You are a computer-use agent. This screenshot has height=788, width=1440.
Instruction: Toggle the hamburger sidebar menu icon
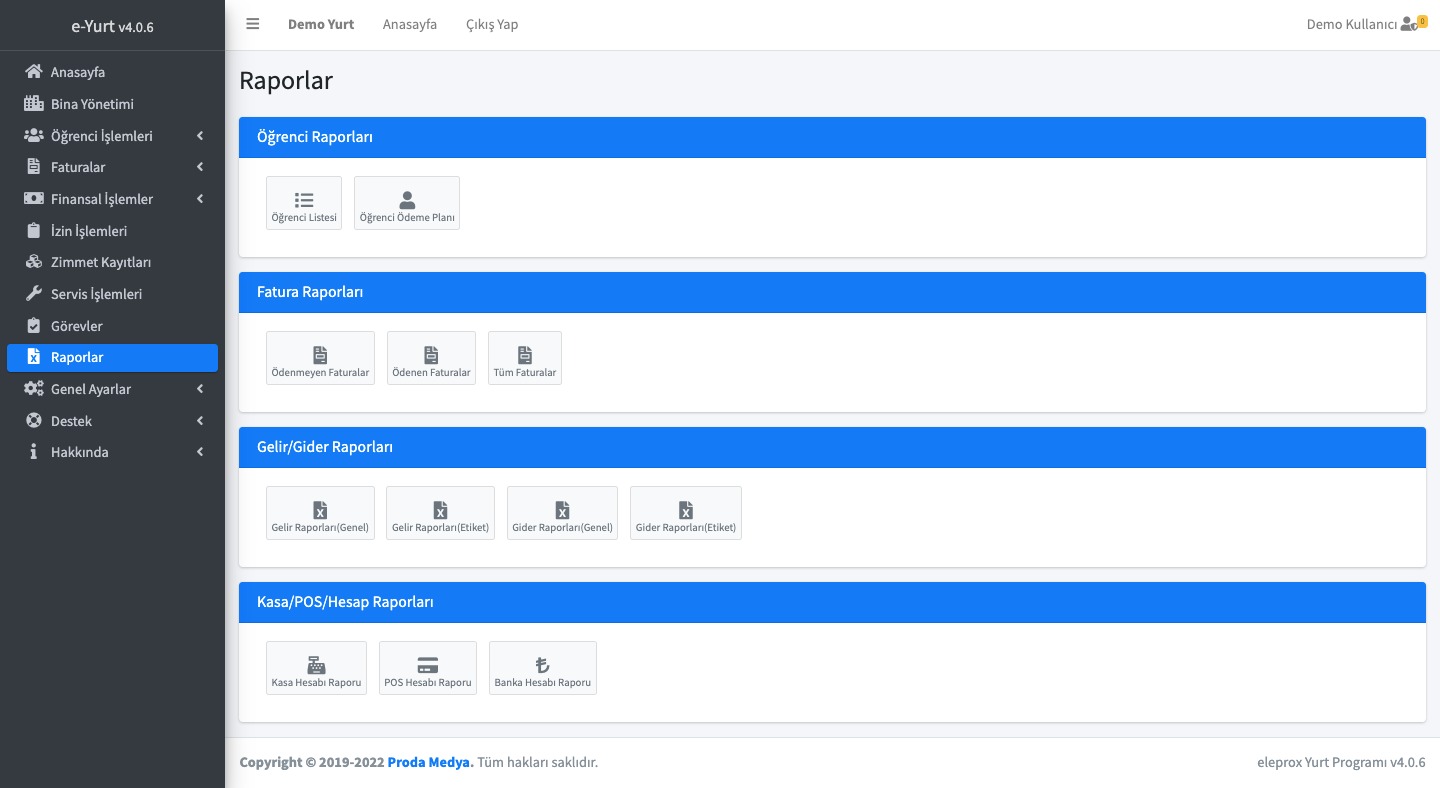pos(253,24)
